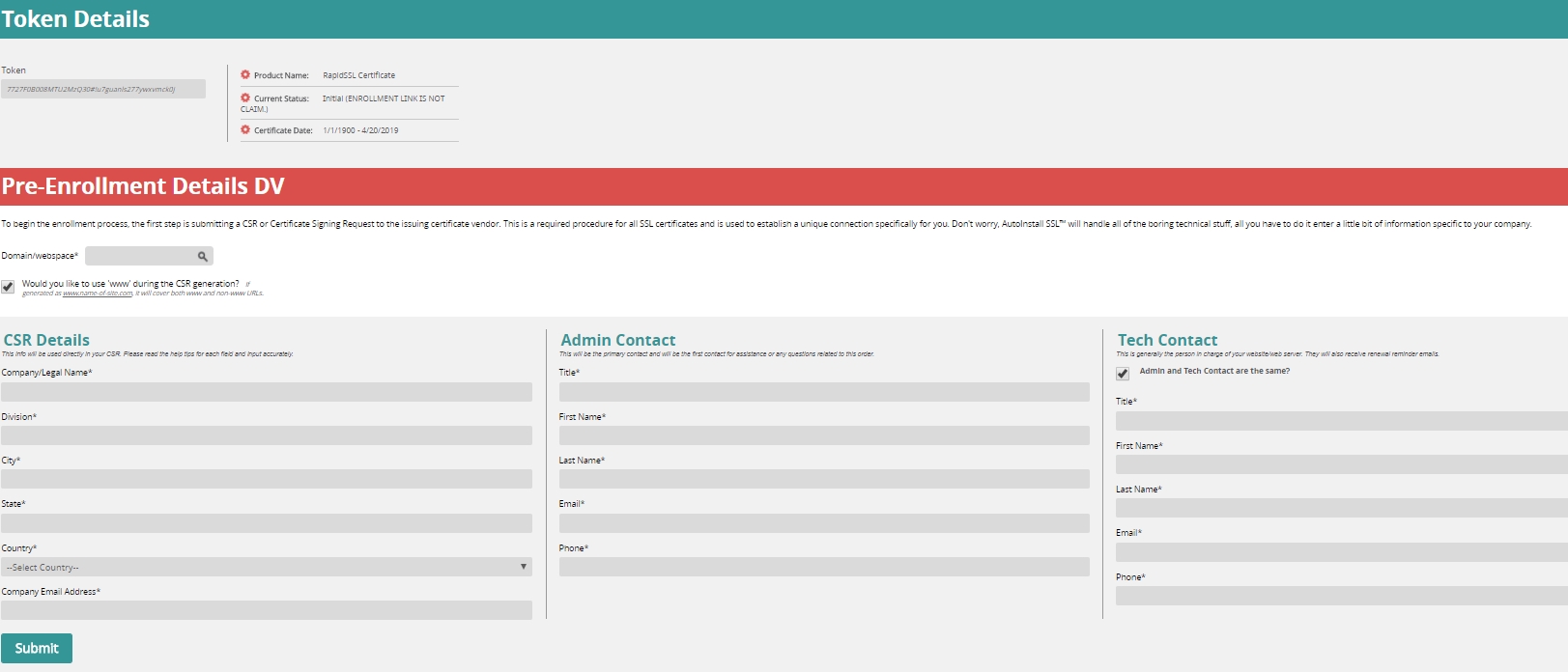
Task: Open the www.name-of-site.com link
Action: pyautogui.click(x=98, y=294)
